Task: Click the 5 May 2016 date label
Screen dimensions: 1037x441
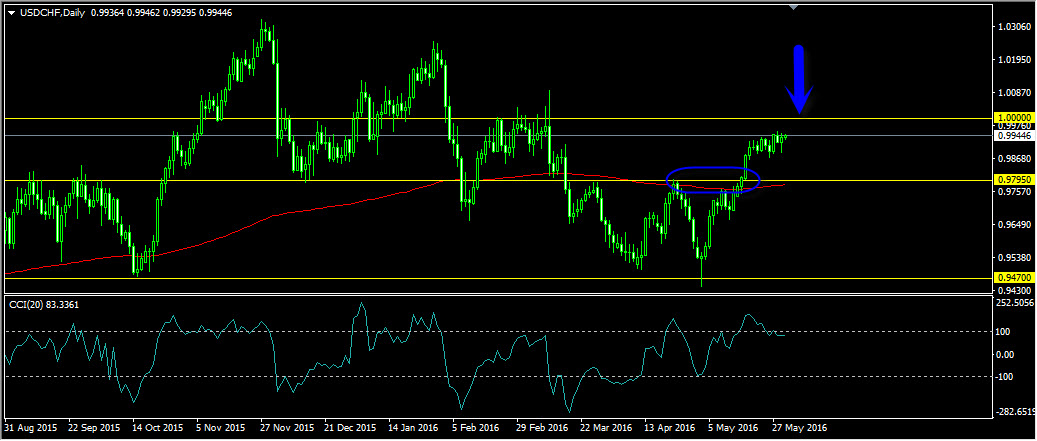Action: 734,428
